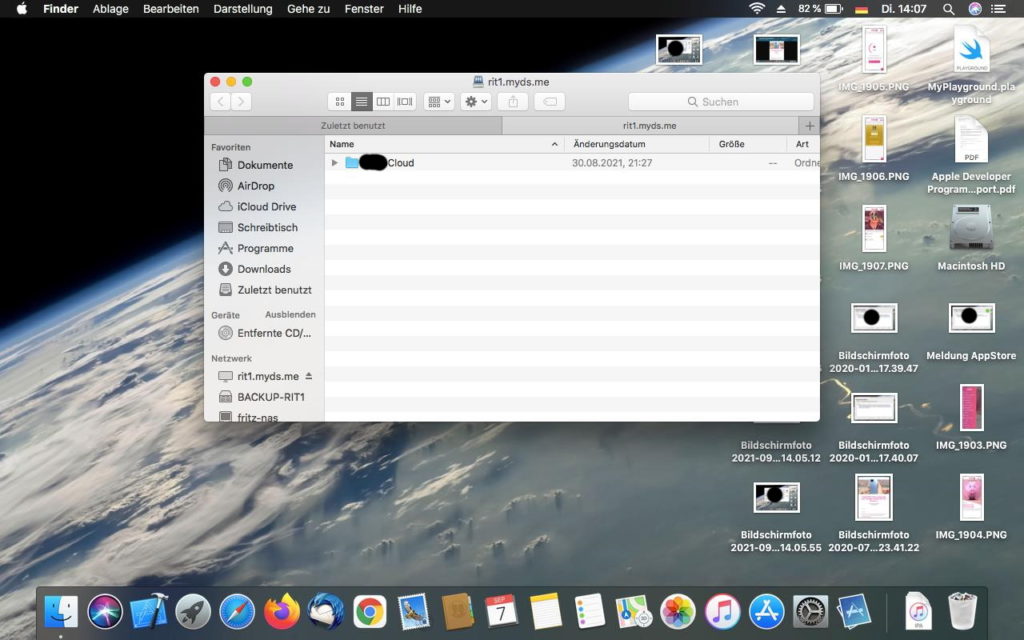Open Photos in the Dock
Screen dimensions: 1024x640
click(x=678, y=612)
